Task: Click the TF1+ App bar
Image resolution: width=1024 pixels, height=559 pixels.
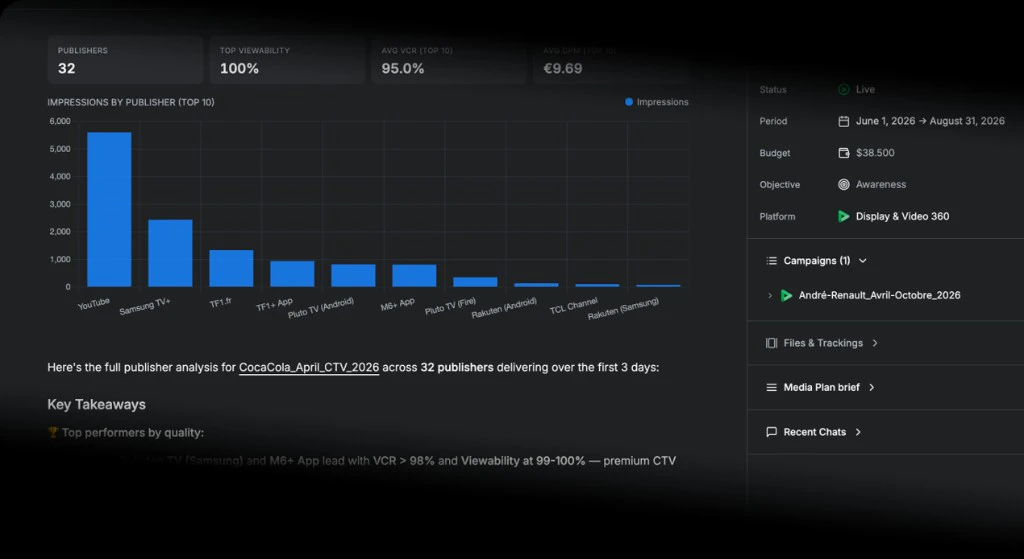Action: pyautogui.click(x=293, y=274)
